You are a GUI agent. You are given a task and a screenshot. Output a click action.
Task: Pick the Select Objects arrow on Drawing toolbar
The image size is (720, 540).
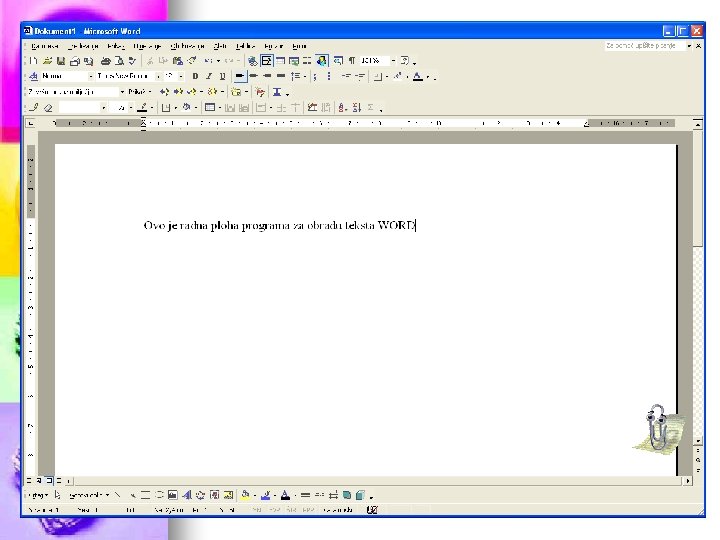pos(57,495)
